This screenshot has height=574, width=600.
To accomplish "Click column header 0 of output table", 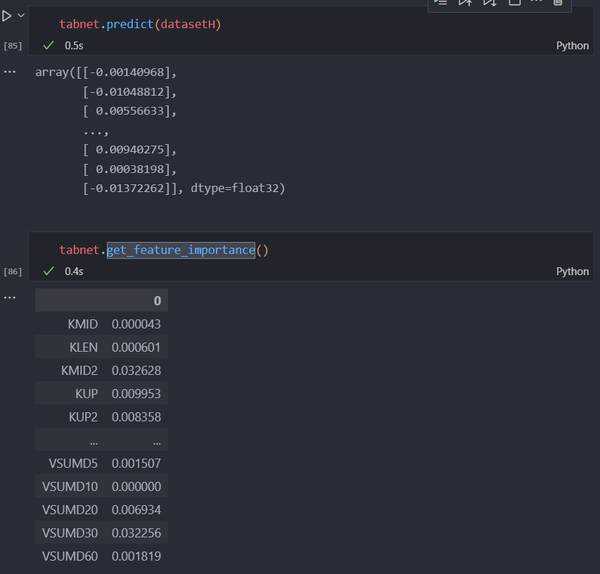I will click(157, 301).
